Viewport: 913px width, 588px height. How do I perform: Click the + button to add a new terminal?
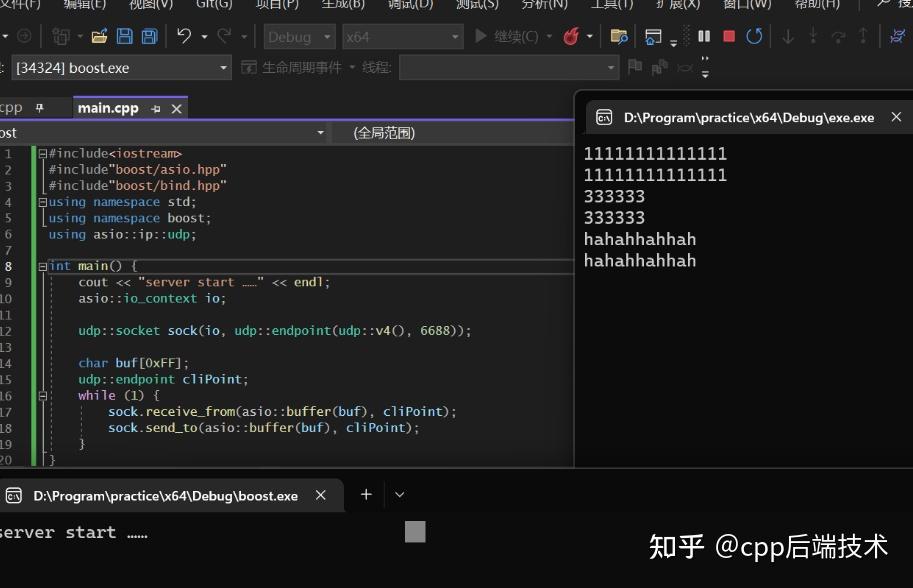pyautogui.click(x=365, y=493)
